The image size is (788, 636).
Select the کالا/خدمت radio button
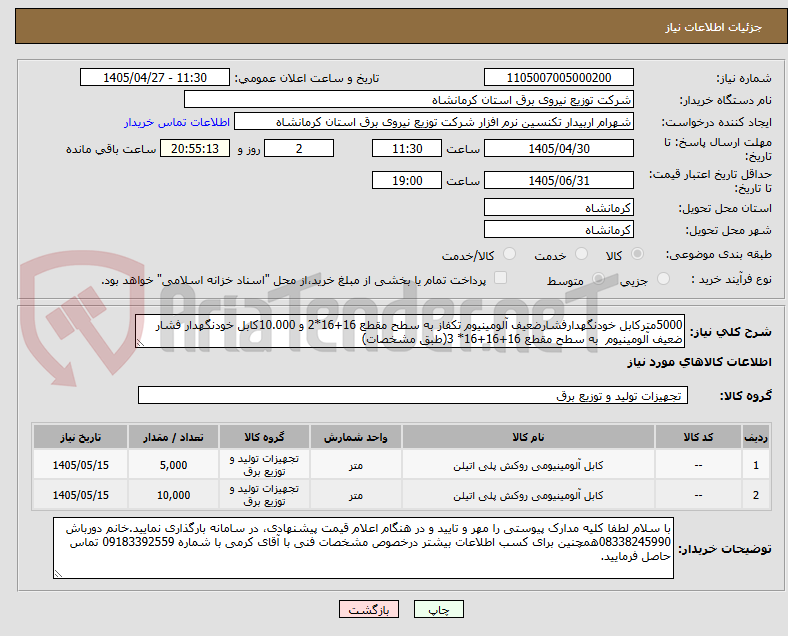tap(509, 254)
